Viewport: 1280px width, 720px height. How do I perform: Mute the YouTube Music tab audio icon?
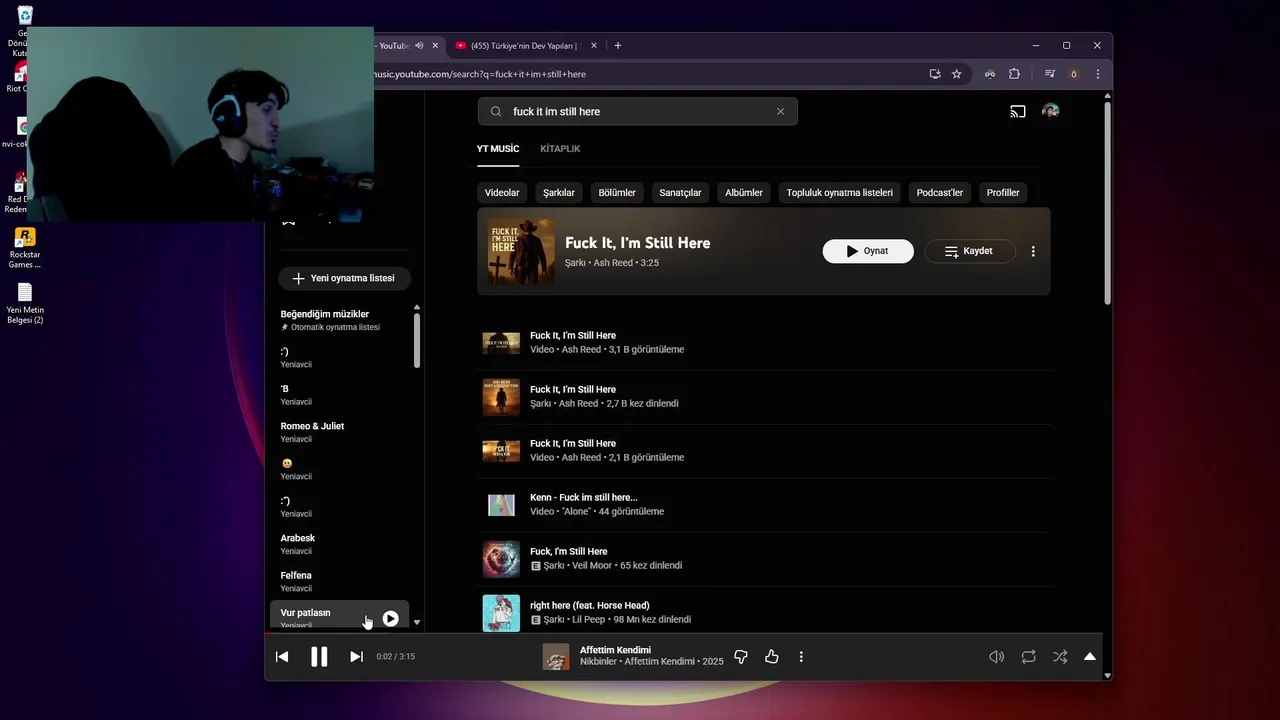(x=420, y=45)
